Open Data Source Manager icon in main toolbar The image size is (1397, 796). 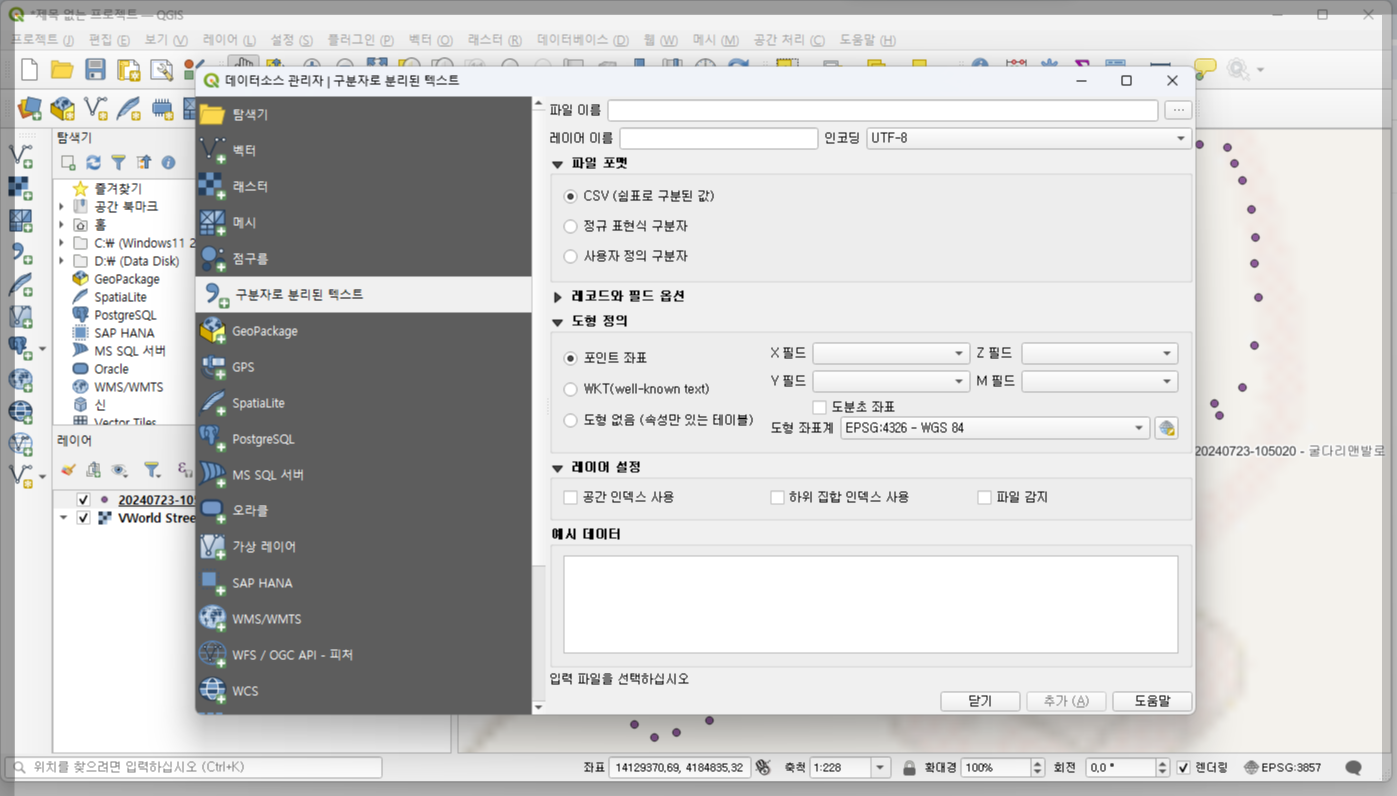pos(30,107)
